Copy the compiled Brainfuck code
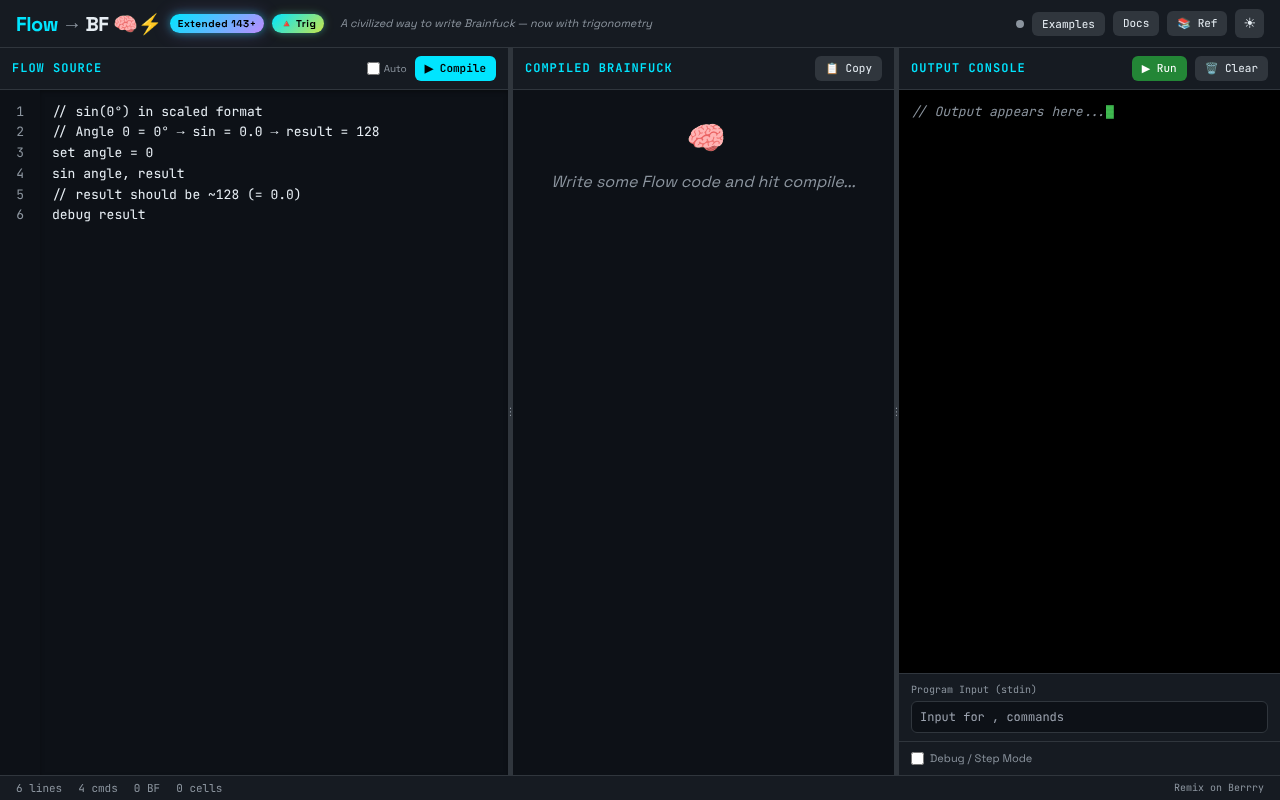The width and height of the screenshot is (1280, 800). [x=848, y=68]
